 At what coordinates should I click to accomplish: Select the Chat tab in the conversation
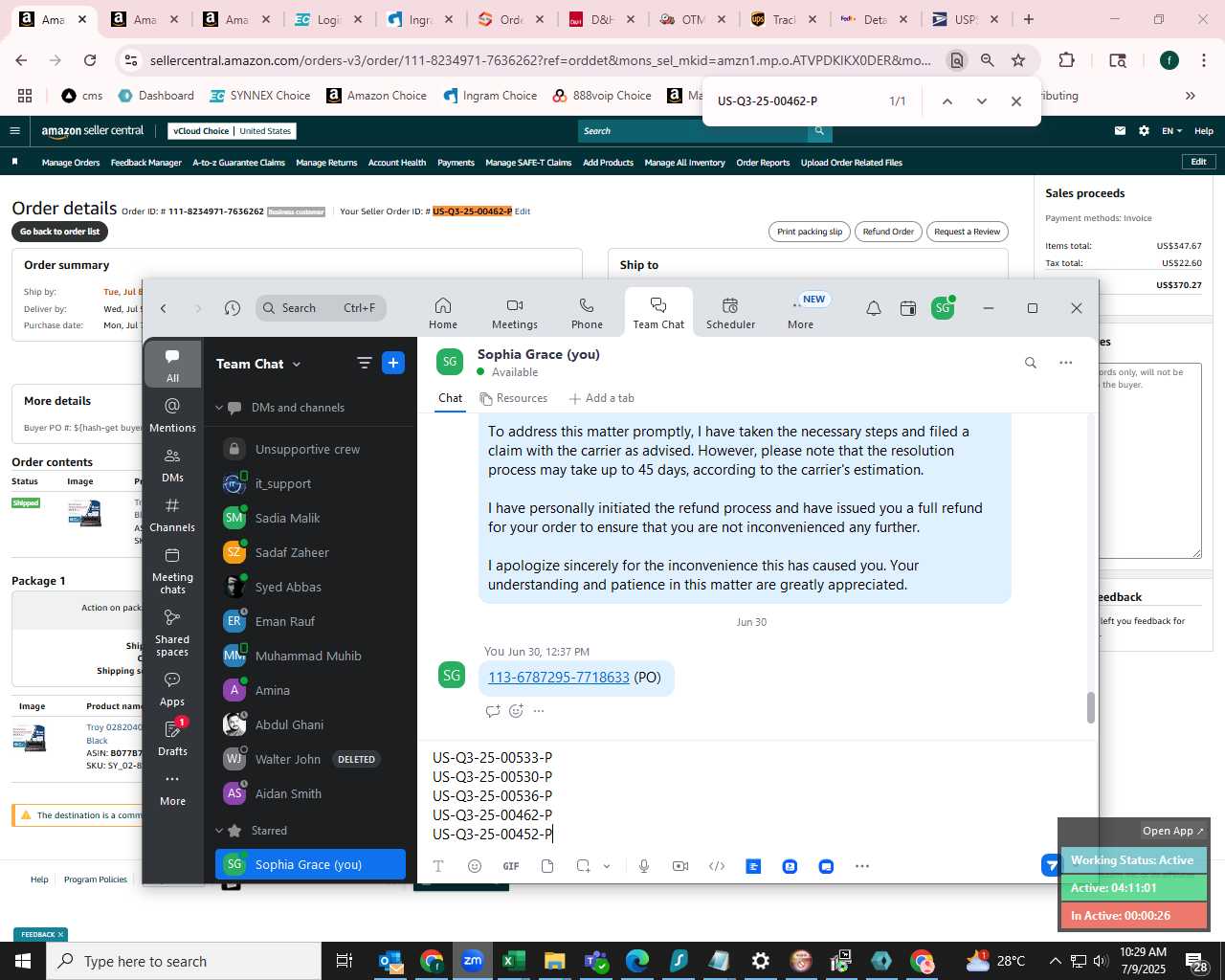[451, 398]
